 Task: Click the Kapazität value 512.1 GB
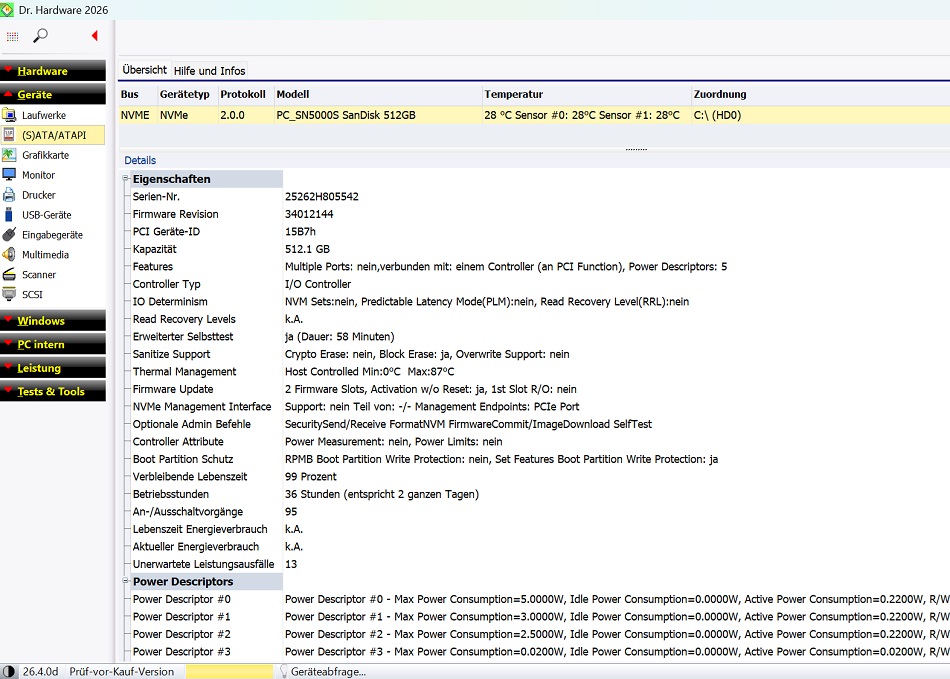tap(307, 249)
